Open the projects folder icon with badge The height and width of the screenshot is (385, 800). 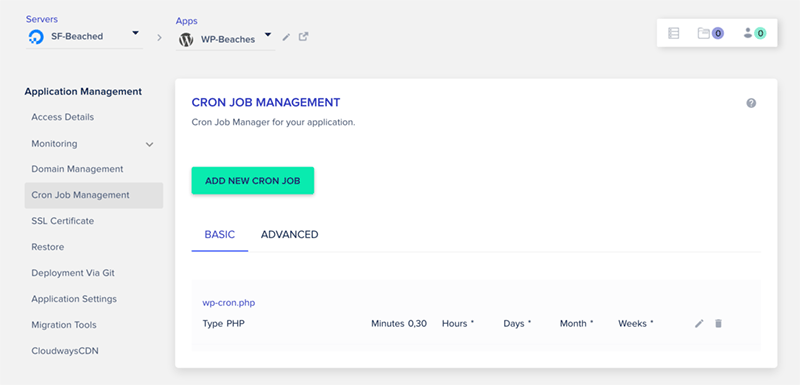tap(711, 33)
